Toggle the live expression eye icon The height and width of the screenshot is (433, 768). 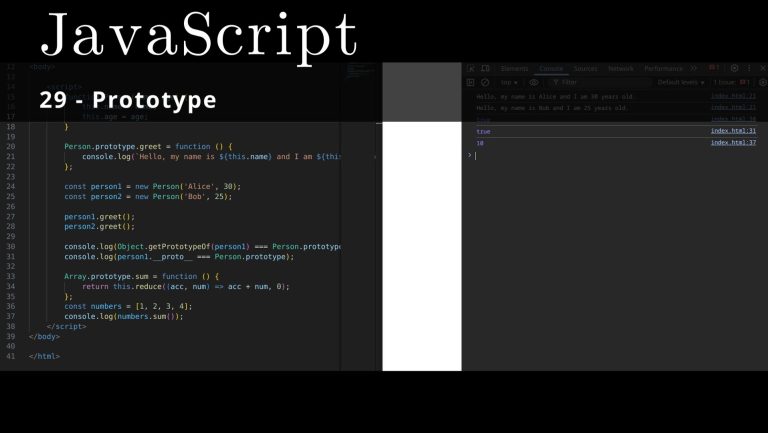(x=534, y=82)
